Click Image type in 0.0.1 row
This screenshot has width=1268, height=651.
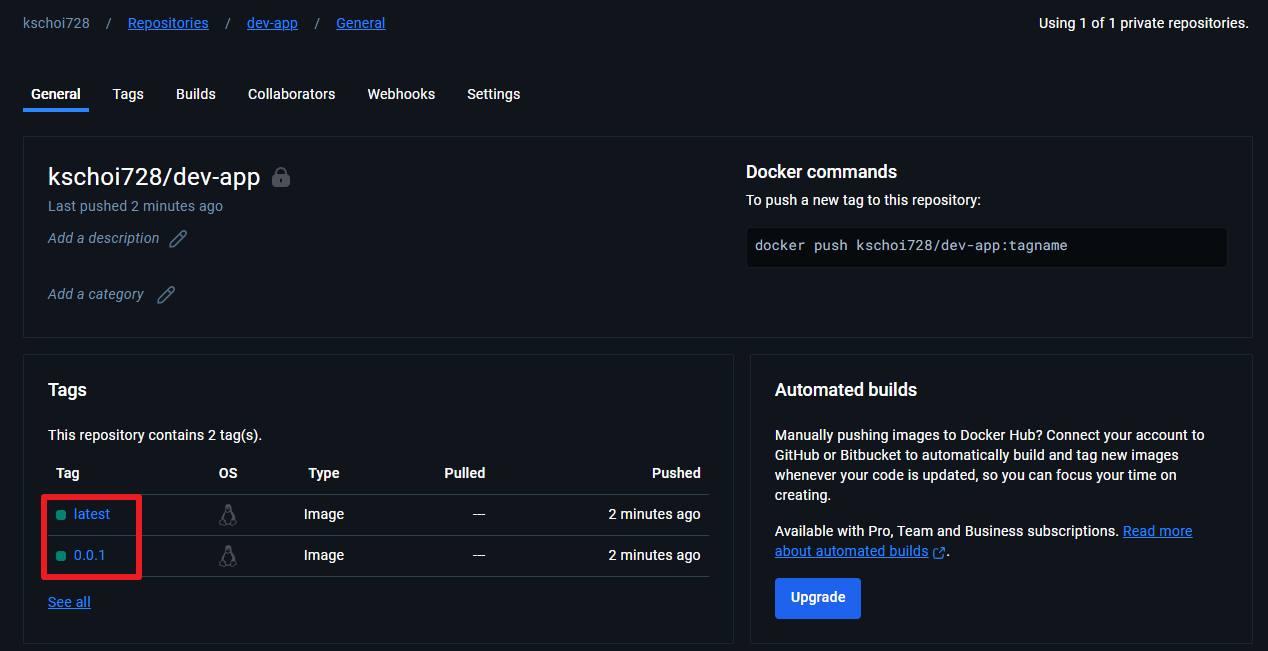click(x=324, y=555)
